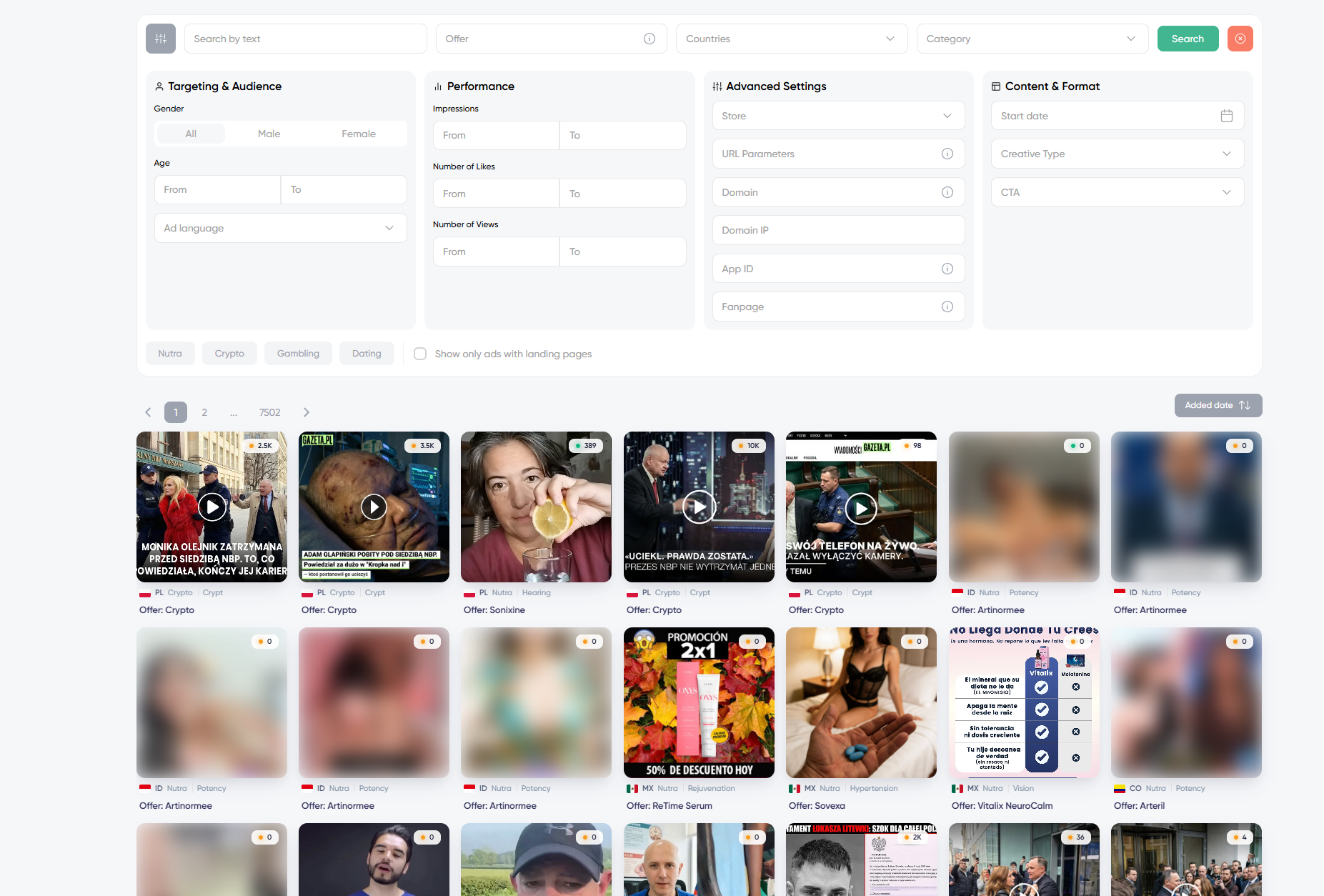This screenshot has height=896, width=1324.
Task: Open the Start date calendar icon
Action: (x=1227, y=116)
